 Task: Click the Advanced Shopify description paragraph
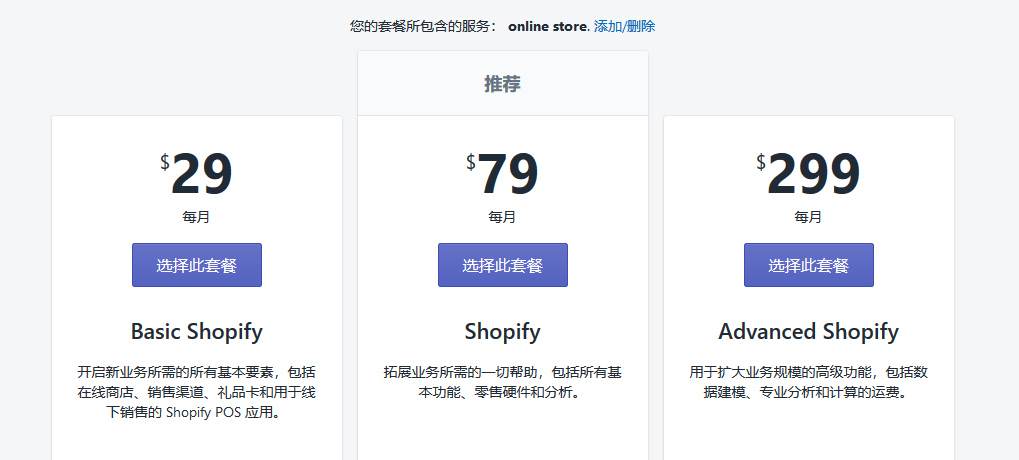(x=808, y=382)
